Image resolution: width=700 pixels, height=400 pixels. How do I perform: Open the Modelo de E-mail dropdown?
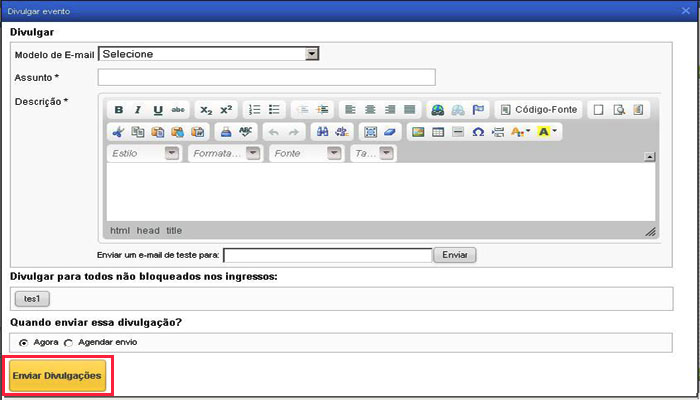(311, 54)
